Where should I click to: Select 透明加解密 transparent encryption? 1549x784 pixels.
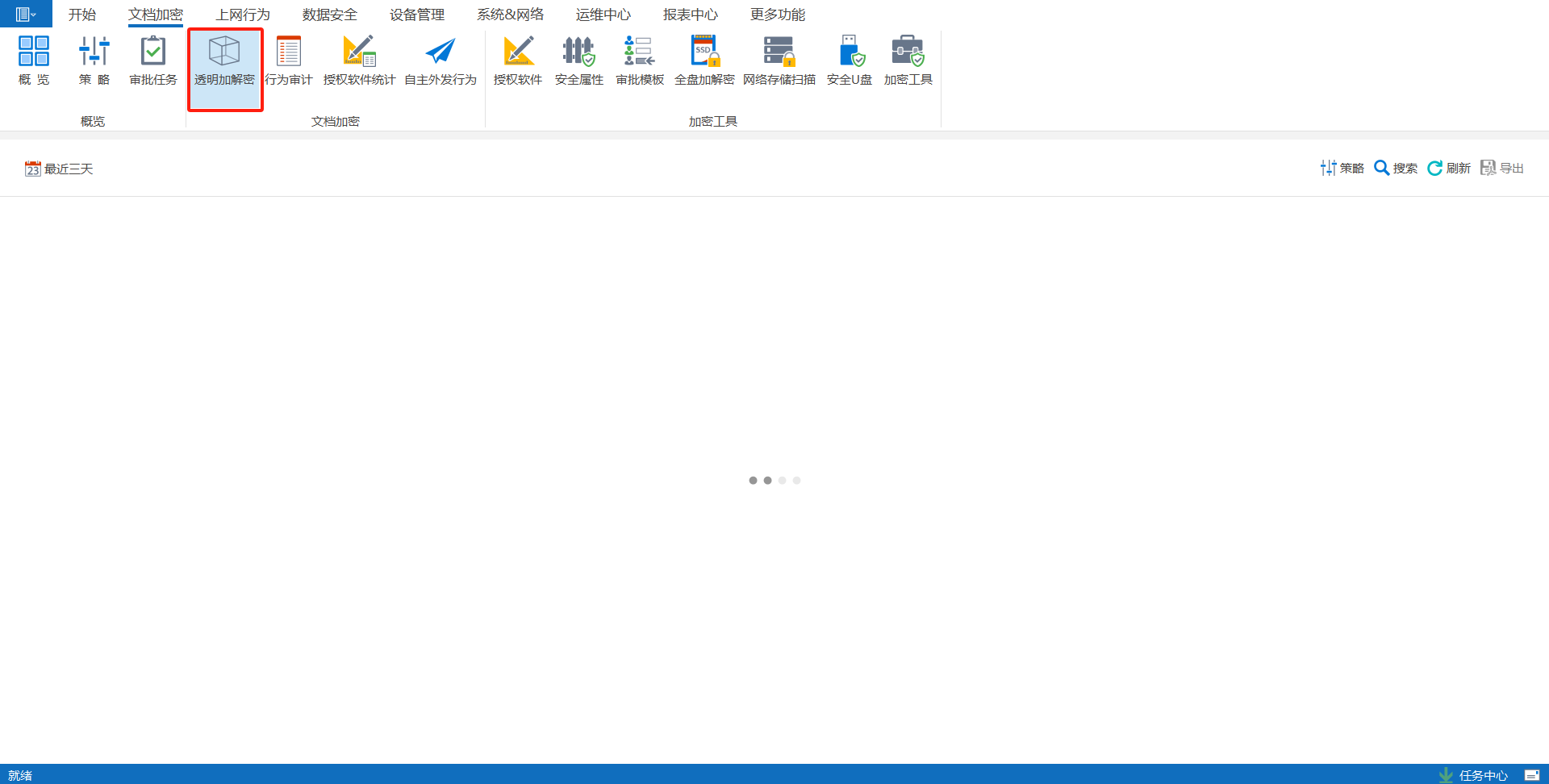coord(225,69)
